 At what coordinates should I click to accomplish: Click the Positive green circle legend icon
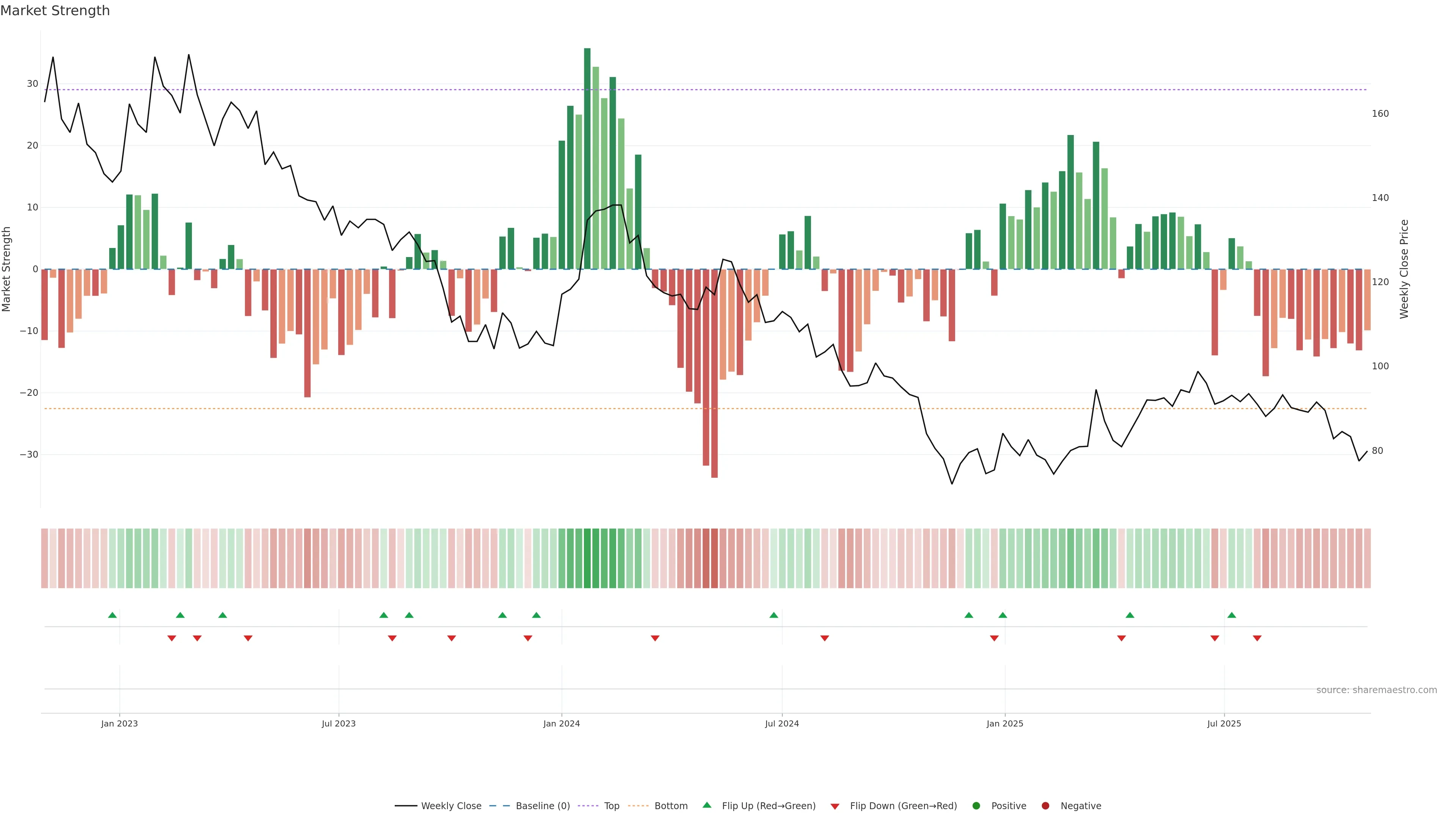tap(976, 806)
